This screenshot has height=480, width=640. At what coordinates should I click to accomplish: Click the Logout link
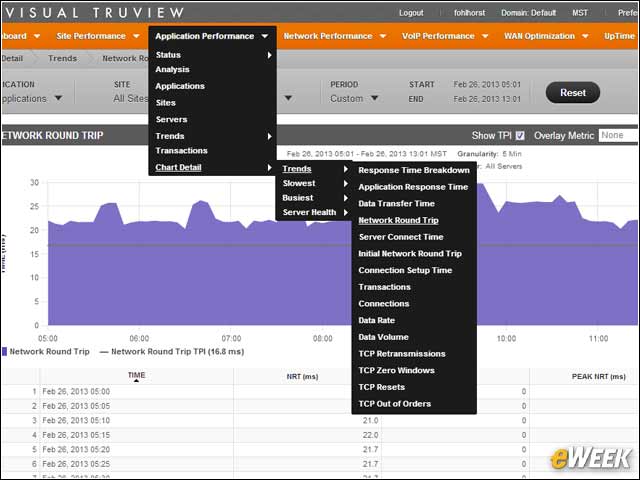click(411, 13)
